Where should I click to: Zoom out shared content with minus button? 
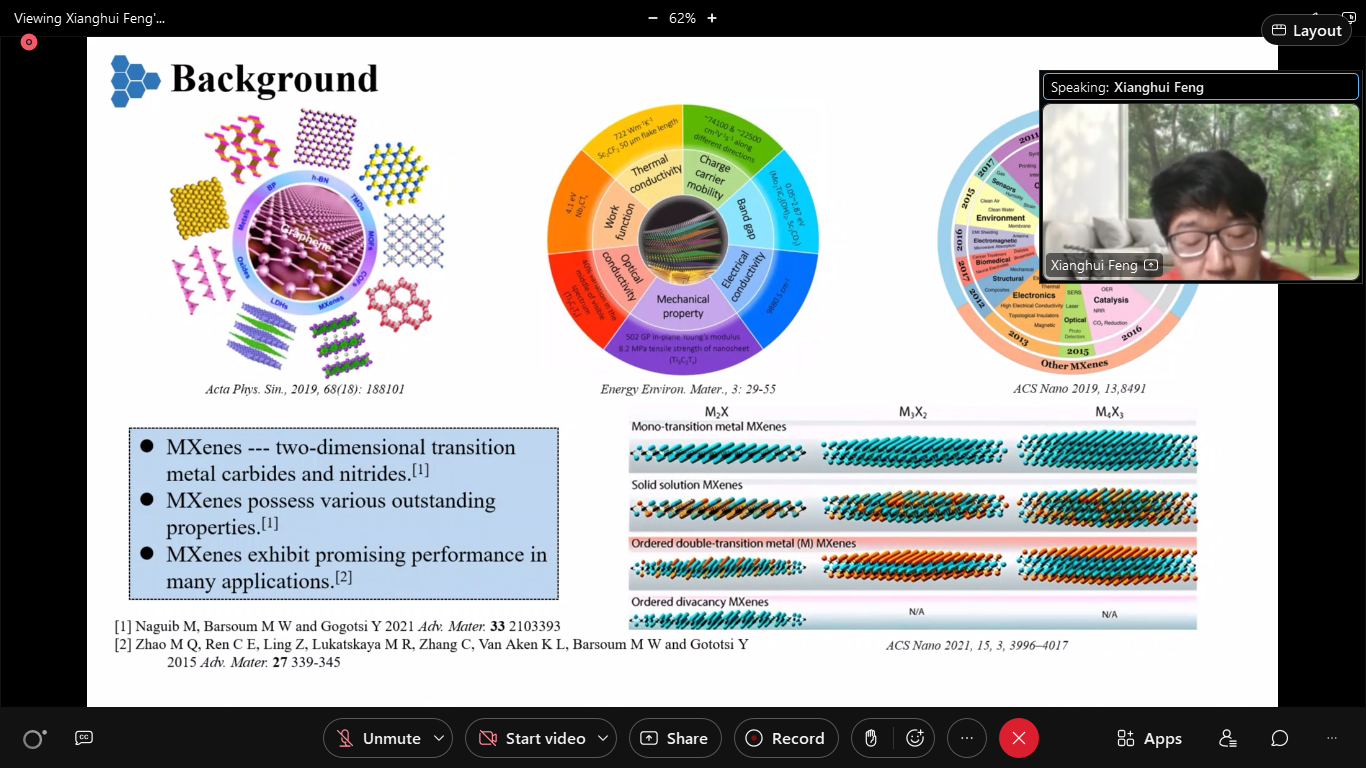pos(653,18)
